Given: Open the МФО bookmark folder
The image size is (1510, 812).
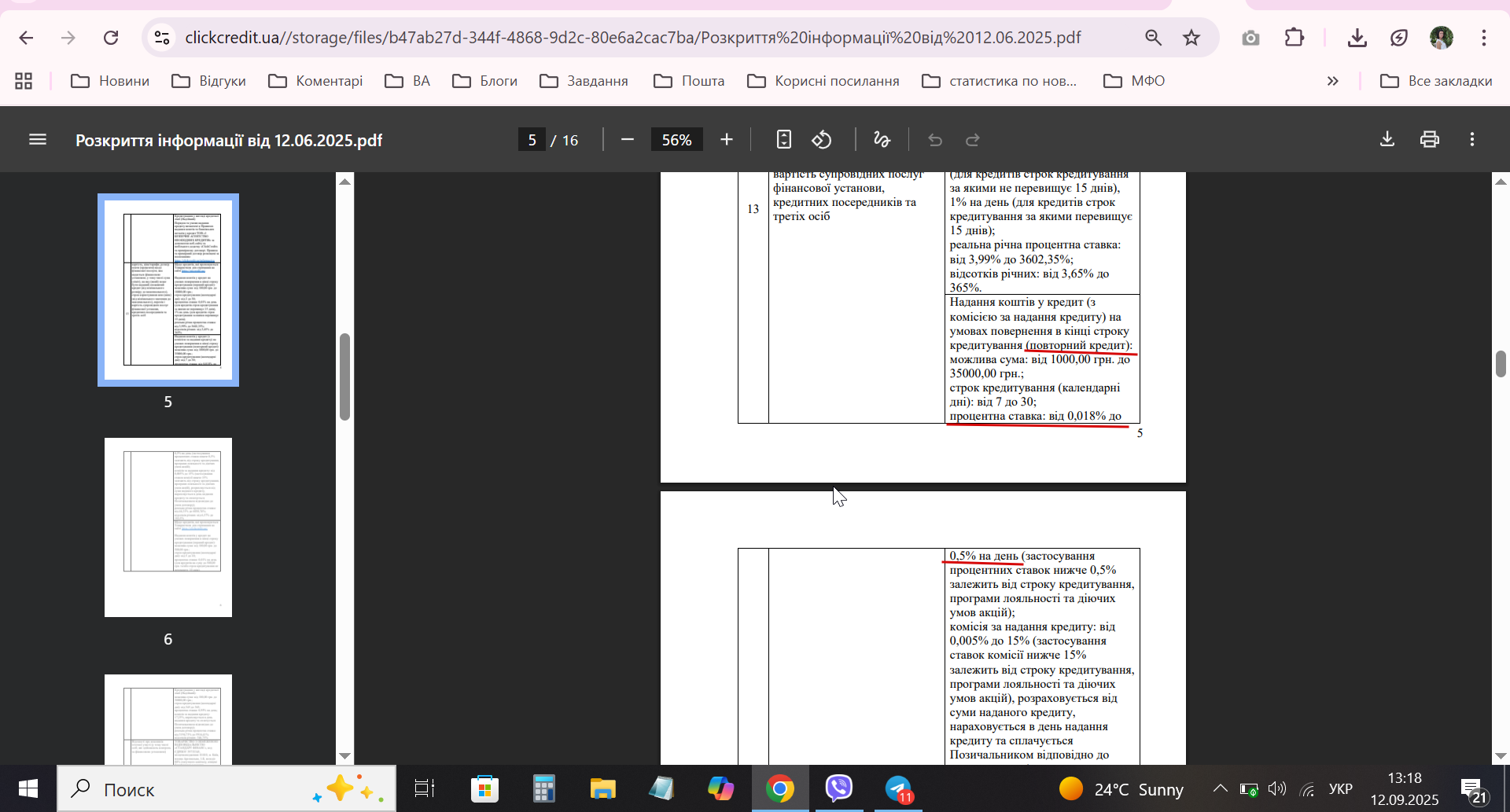Looking at the screenshot, I should 1134,81.
